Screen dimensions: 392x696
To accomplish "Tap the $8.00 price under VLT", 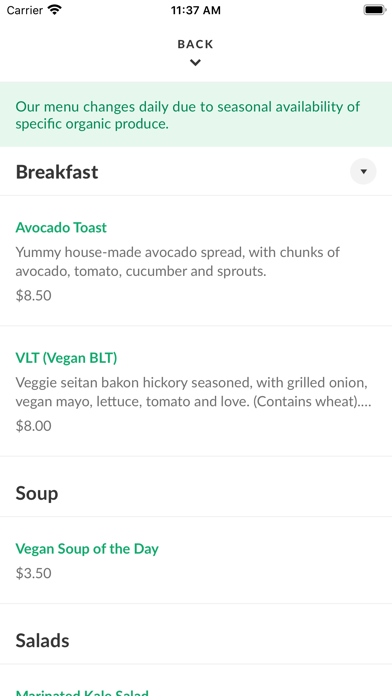I will coord(33,426).
